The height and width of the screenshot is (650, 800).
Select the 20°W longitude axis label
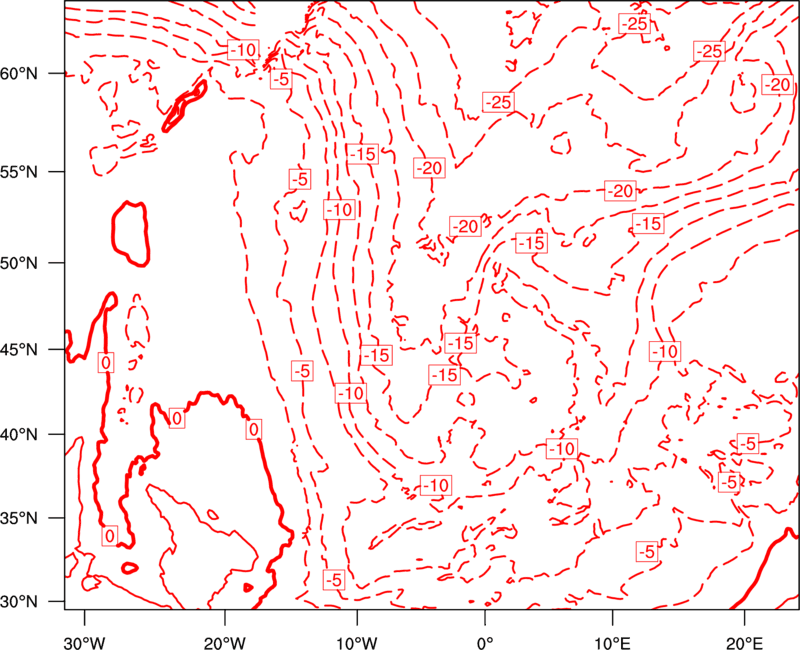tap(225, 643)
